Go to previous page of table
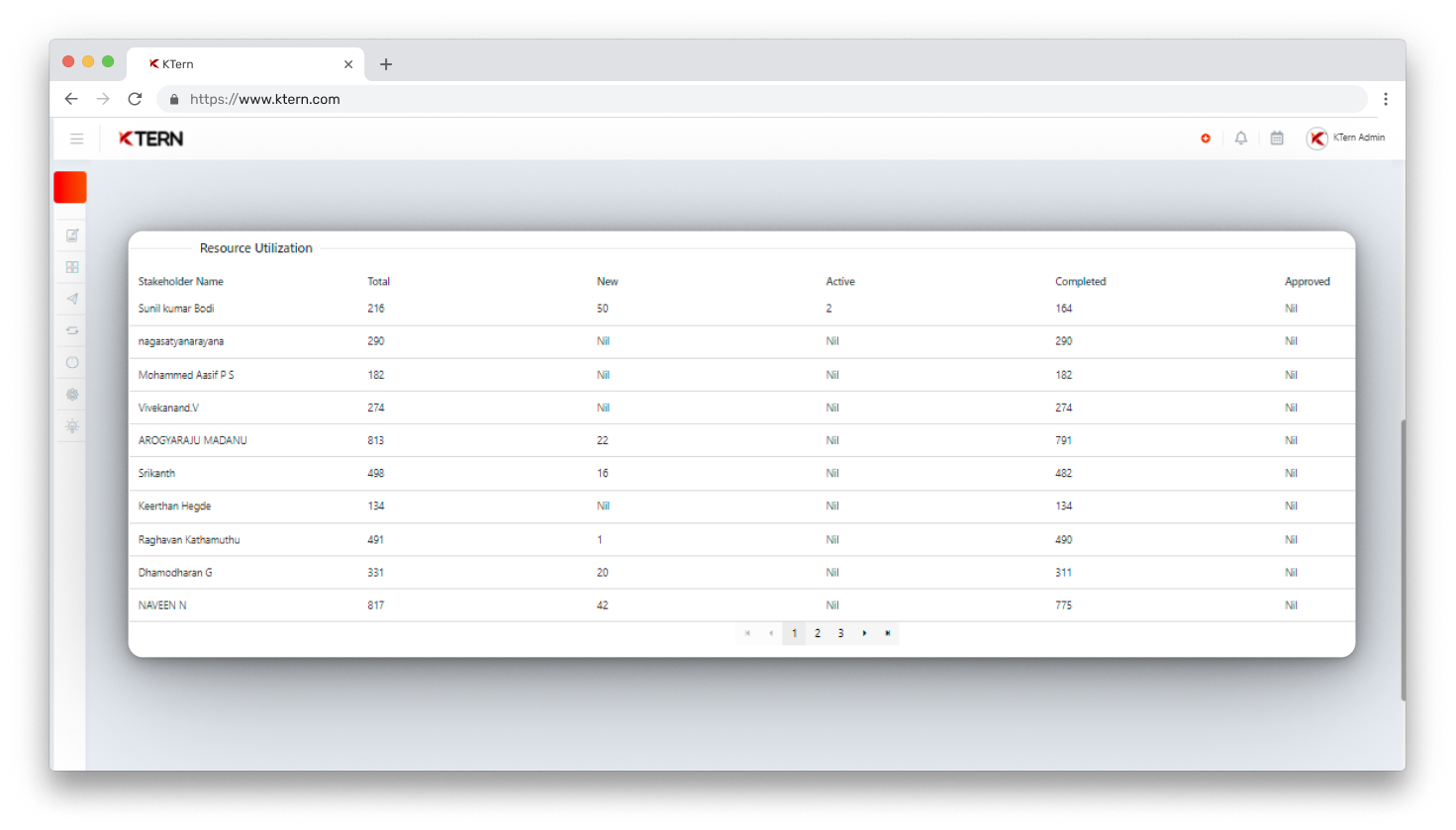This screenshot has width=1456, height=830. (771, 633)
